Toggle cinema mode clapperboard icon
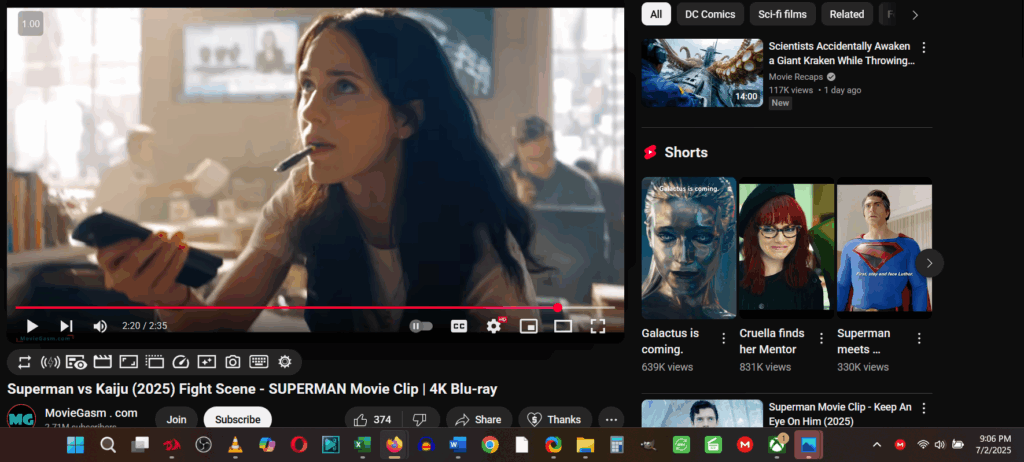The width and height of the screenshot is (1024, 462). click(x=102, y=362)
